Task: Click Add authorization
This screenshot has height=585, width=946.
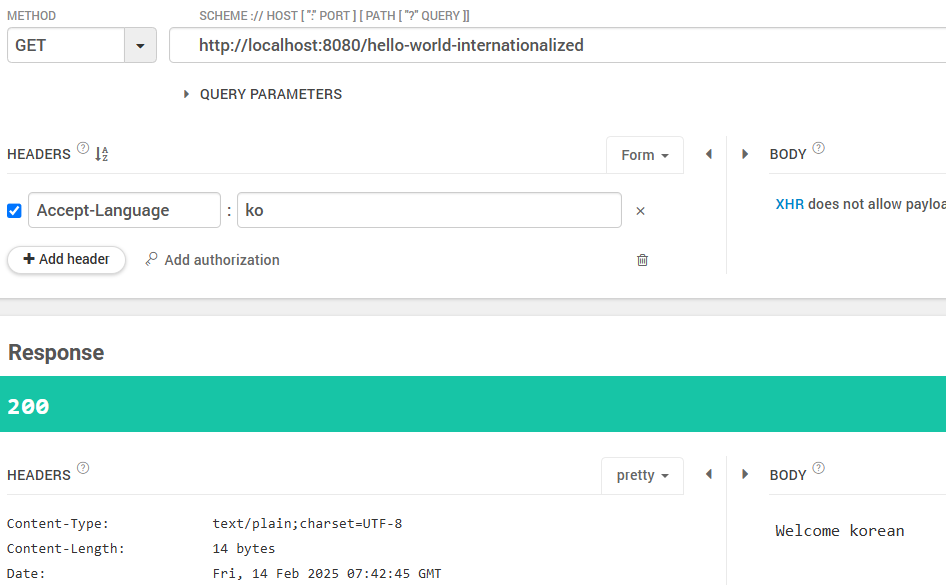Action: click(x=212, y=259)
